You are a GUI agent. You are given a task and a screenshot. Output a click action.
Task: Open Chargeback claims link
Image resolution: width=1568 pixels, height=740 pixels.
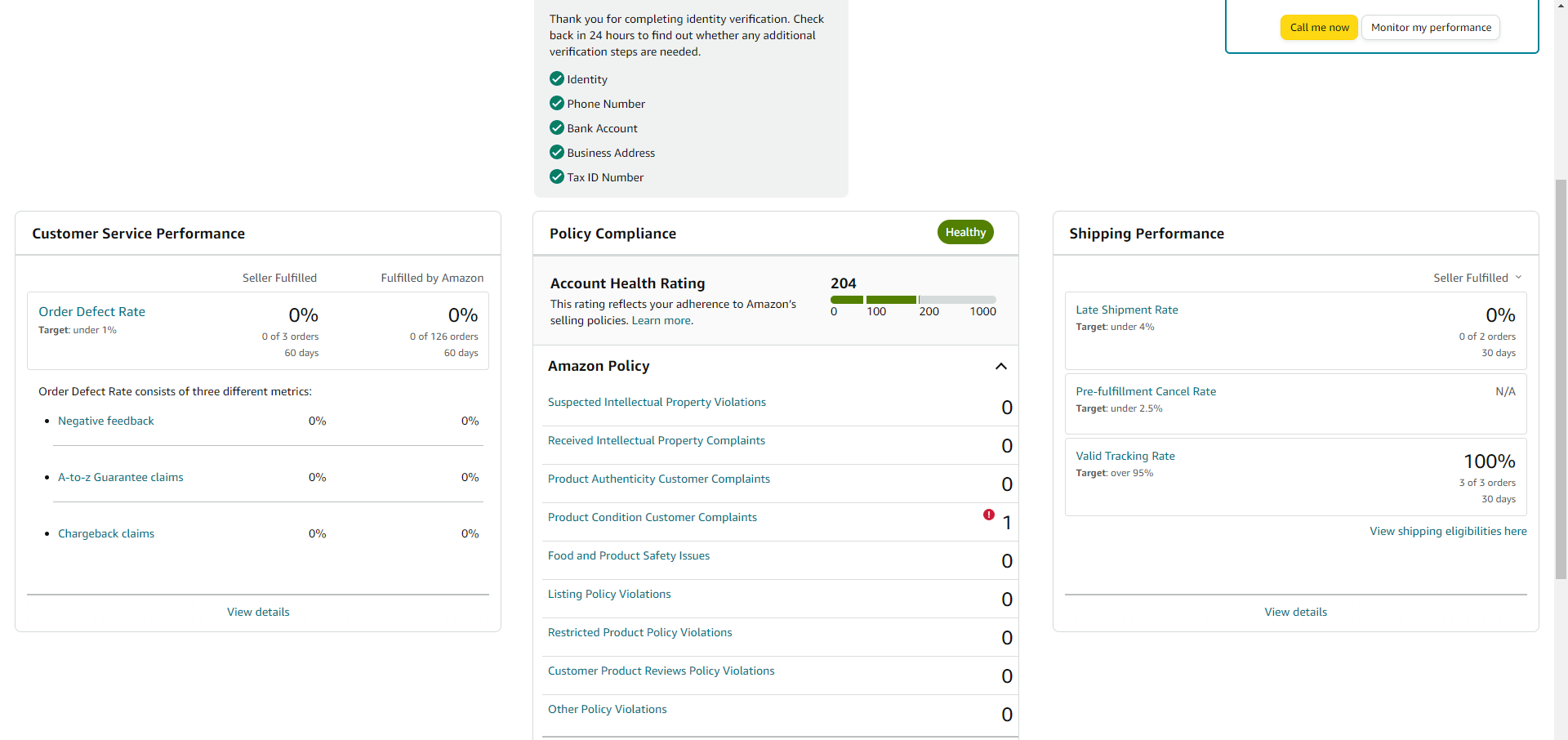pyautogui.click(x=106, y=533)
